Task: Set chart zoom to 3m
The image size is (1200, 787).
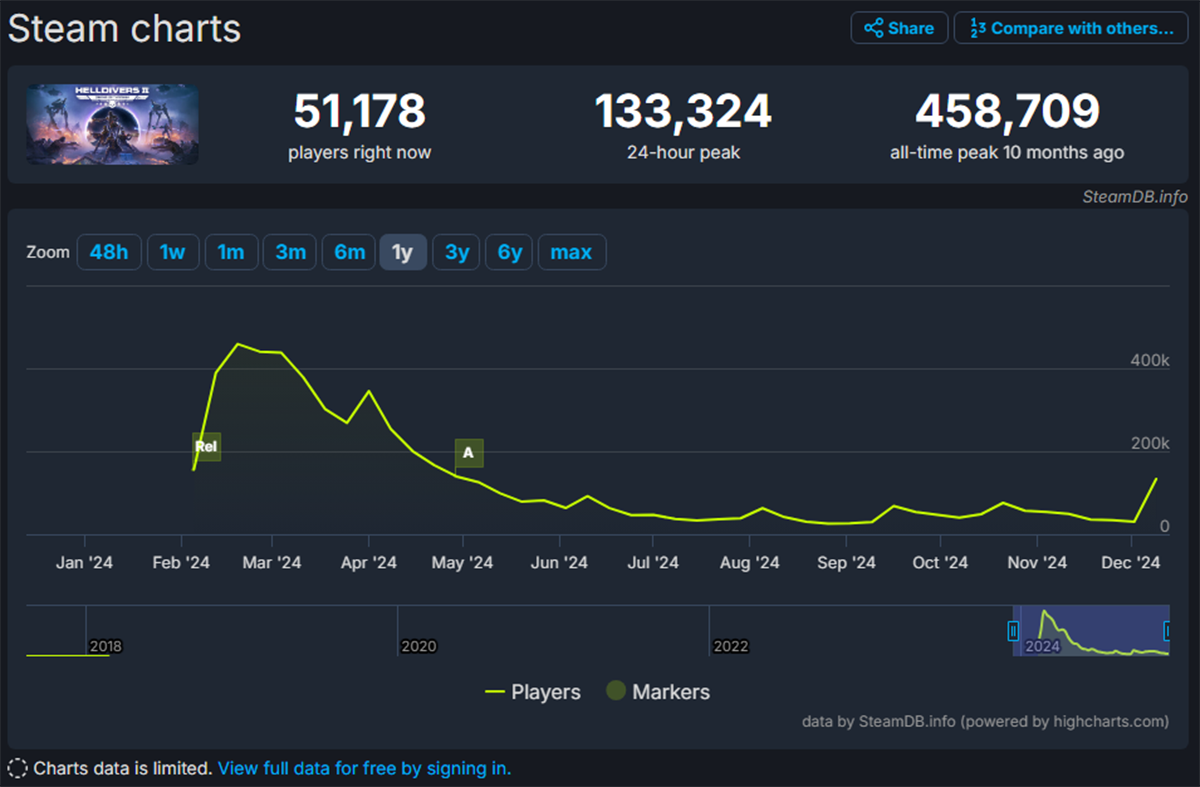Action: [290, 253]
